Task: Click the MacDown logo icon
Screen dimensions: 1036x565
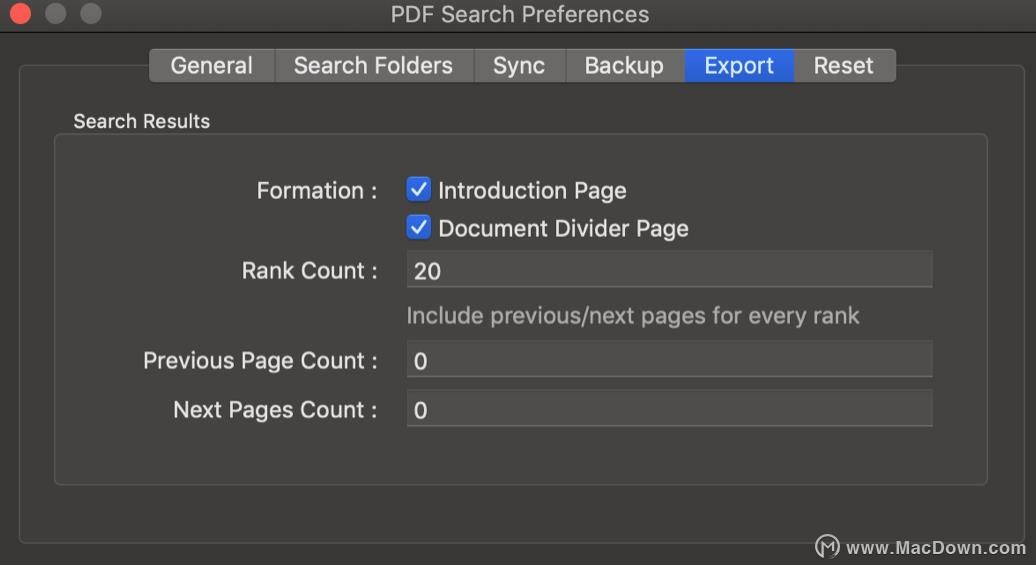Action: click(x=827, y=546)
